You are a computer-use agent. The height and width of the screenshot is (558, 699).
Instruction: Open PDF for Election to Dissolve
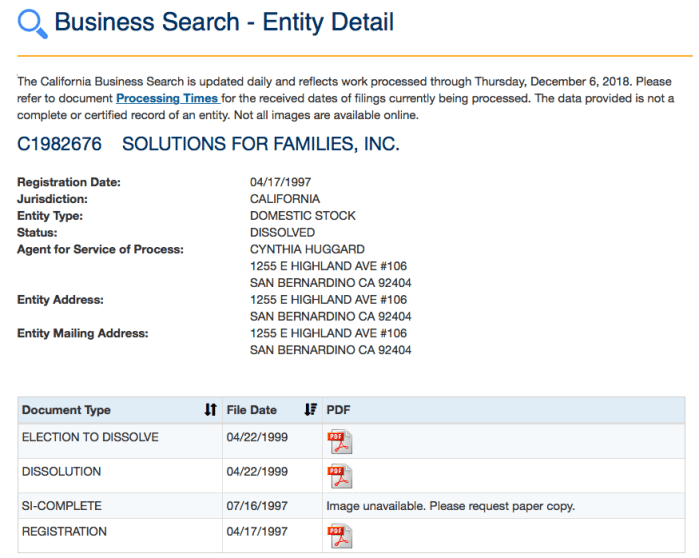341,442
